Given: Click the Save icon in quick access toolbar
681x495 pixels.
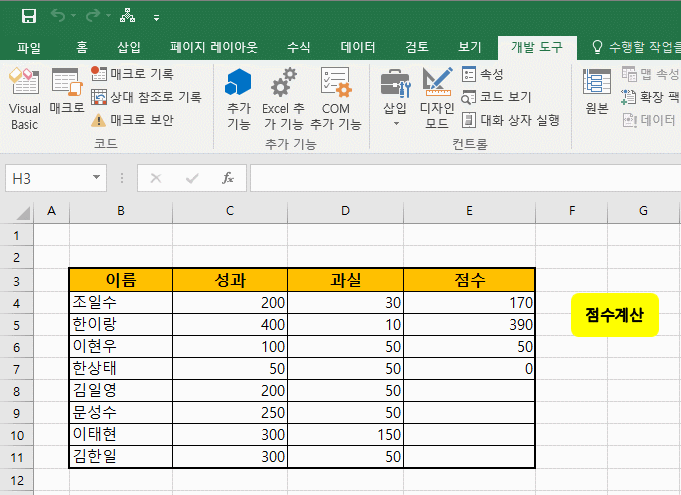Looking at the screenshot, I should click(x=29, y=16).
